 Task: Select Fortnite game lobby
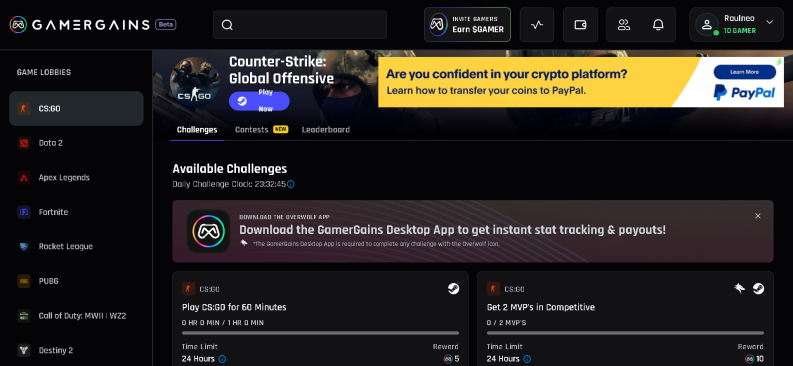[x=76, y=212]
